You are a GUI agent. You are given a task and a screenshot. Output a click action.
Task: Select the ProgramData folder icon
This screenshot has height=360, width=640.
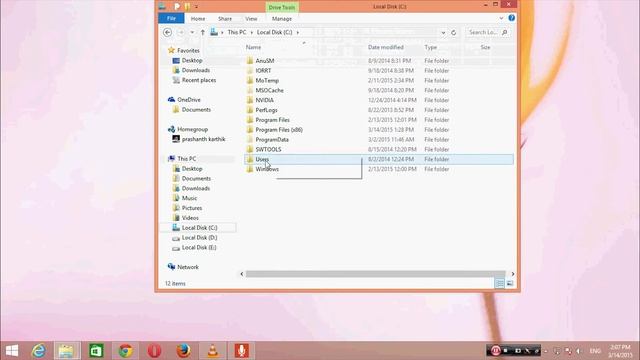(x=250, y=140)
